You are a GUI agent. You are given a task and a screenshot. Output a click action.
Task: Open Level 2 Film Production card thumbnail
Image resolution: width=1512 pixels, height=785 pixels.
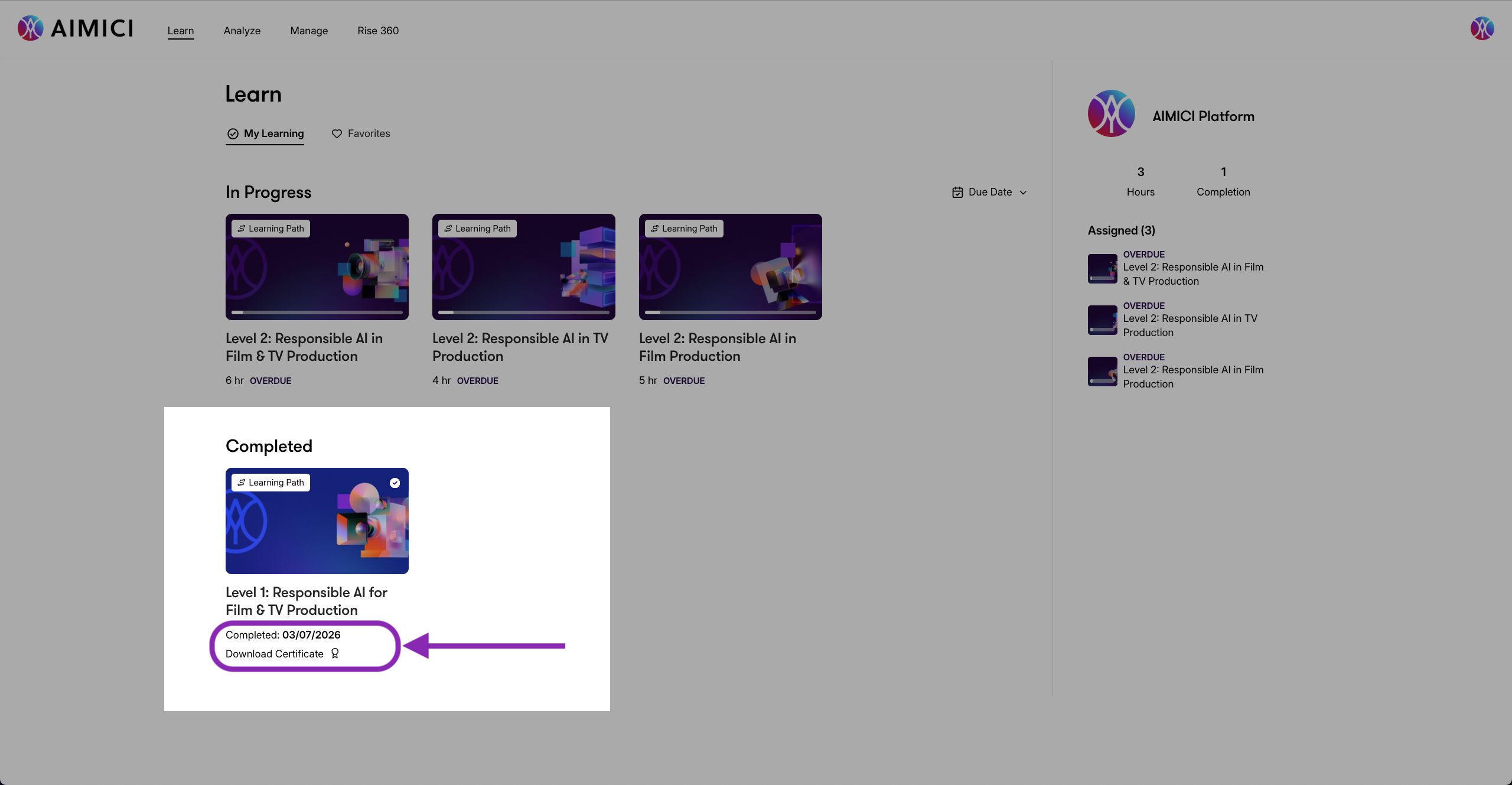click(x=731, y=267)
